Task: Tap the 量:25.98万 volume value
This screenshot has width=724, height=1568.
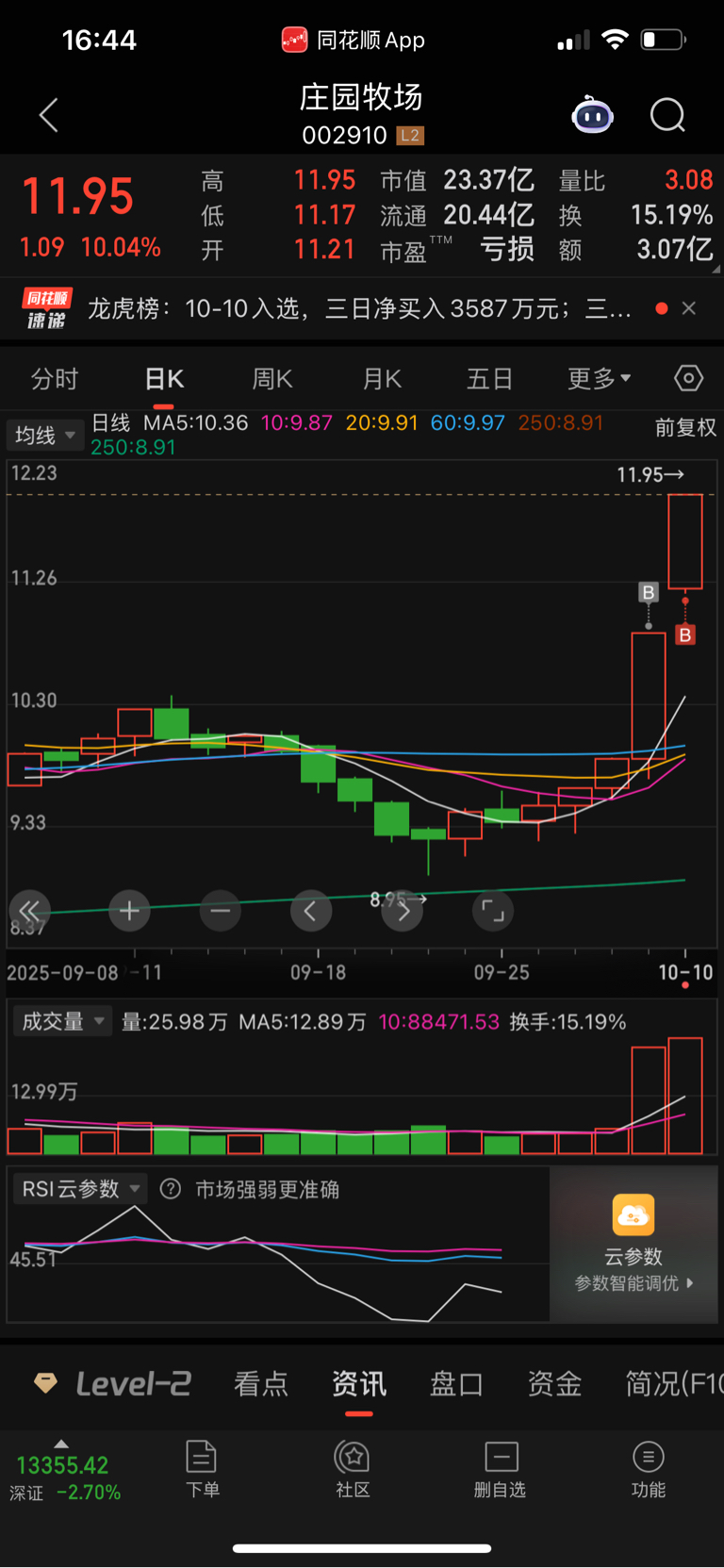Action: (x=174, y=1022)
